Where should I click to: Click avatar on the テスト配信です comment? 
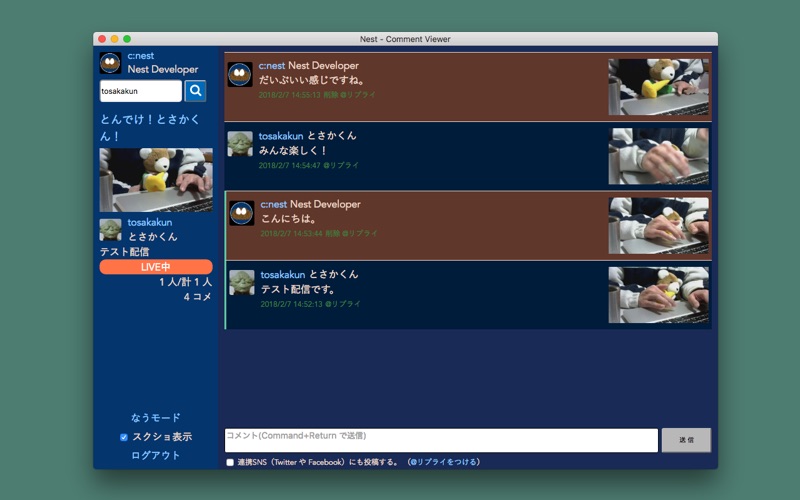(x=242, y=283)
